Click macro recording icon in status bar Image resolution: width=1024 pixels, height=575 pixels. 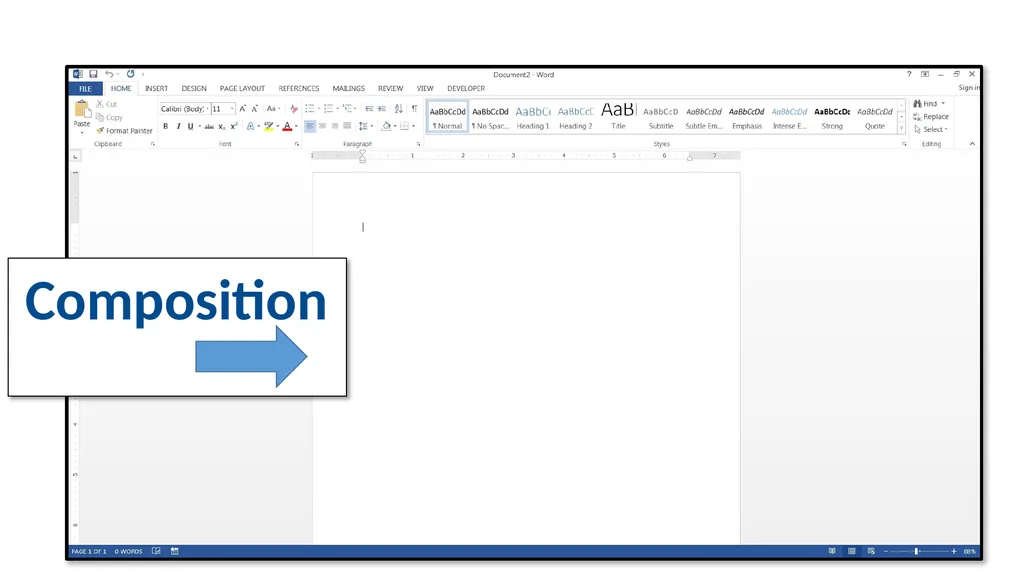point(174,551)
